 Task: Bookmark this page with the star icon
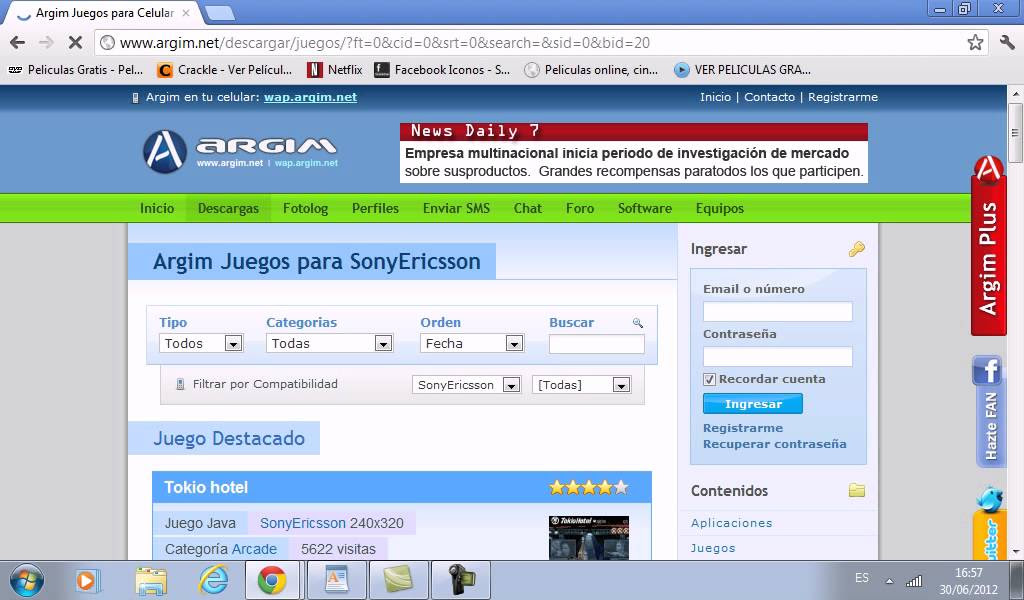pyautogui.click(x=975, y=43)
